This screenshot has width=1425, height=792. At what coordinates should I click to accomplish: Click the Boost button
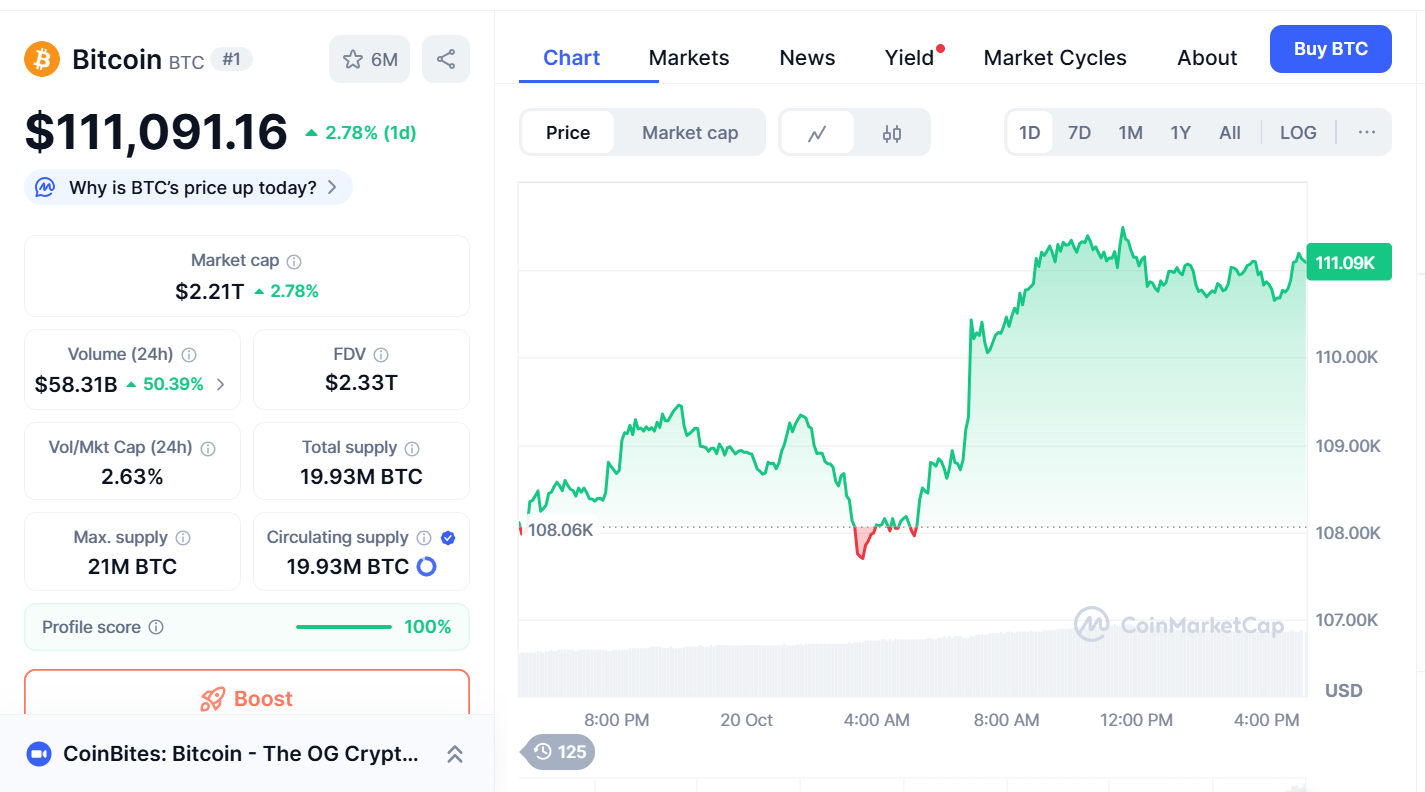[x=247, y=698]
